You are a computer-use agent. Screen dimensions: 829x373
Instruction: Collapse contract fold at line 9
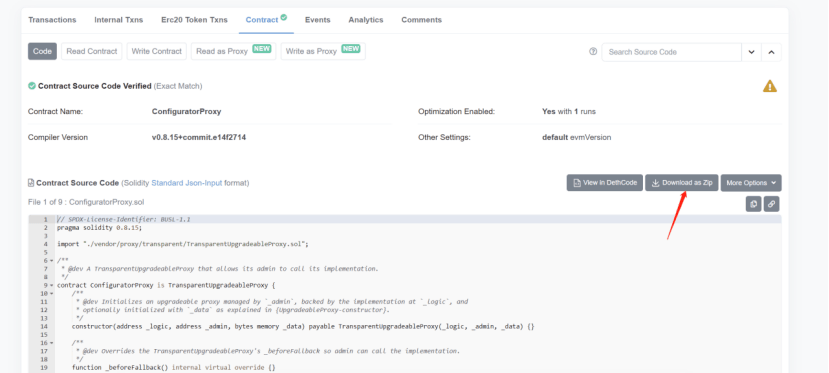(51, 285)
